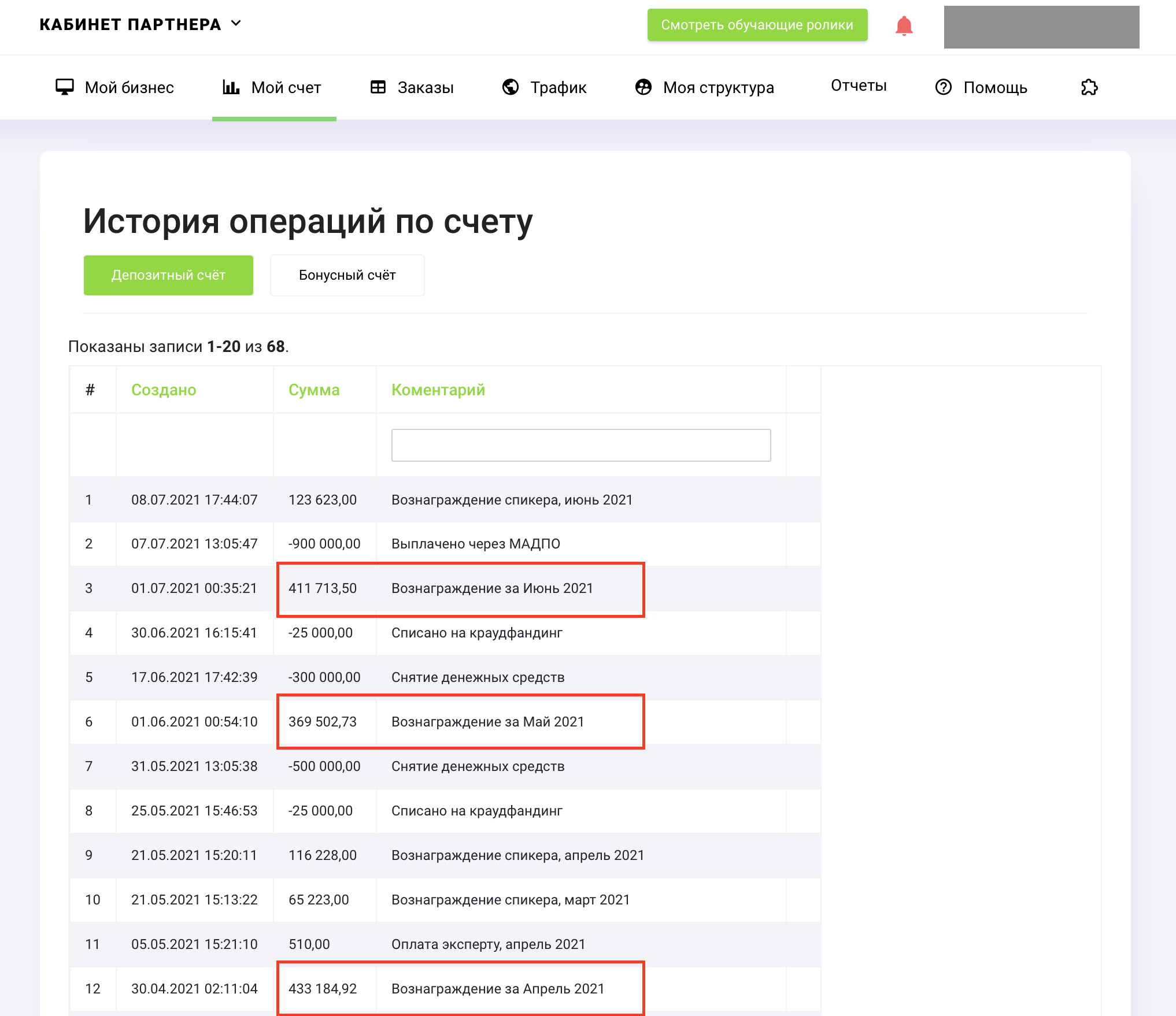Click the date 31.05.2021 13:05:38
The image size is (1176, 1016).
coord(194,766)
